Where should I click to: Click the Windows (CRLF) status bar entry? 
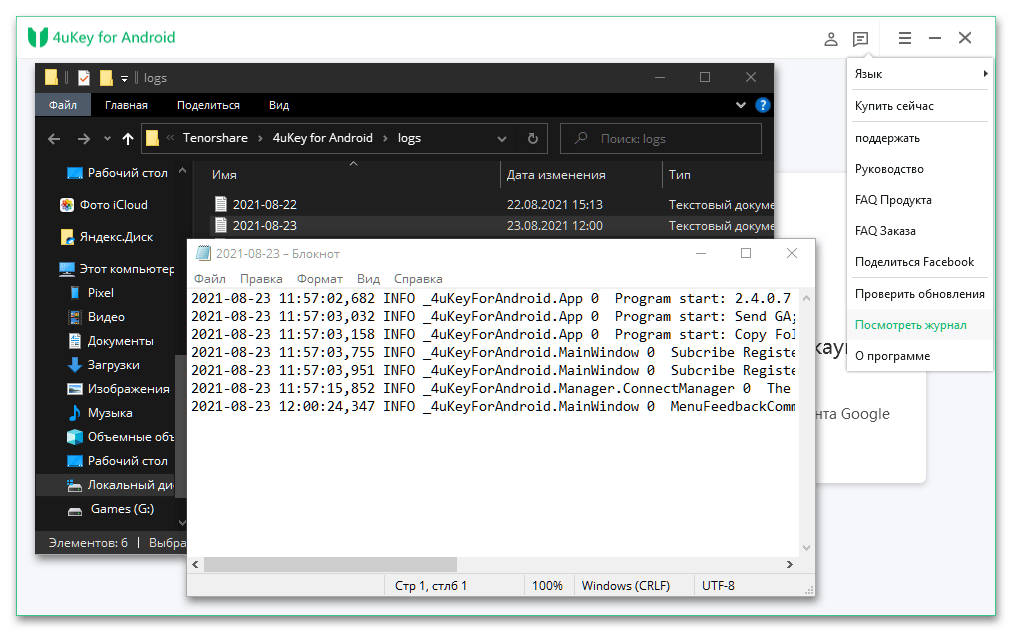[x=625, y=586]
